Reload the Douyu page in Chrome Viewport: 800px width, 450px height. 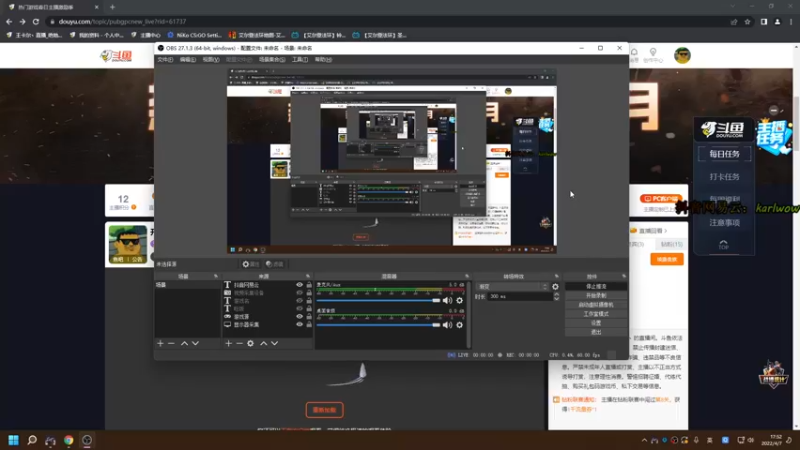click(x=36, y=21)
